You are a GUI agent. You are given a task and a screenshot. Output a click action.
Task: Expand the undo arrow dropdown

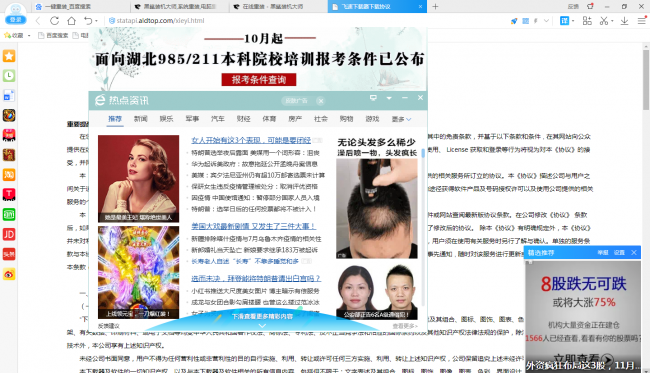coord(96,21)
